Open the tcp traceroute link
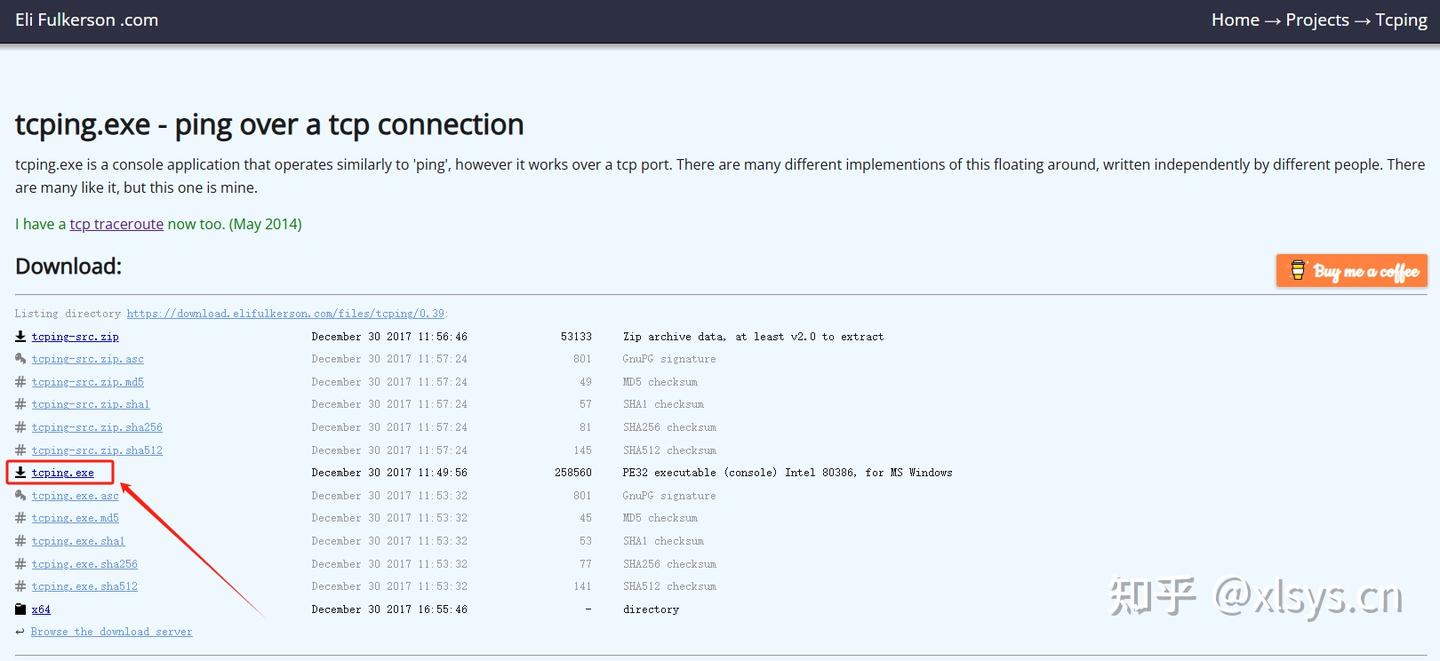This screenshot has width=1440, height=661. coord(116,224)
